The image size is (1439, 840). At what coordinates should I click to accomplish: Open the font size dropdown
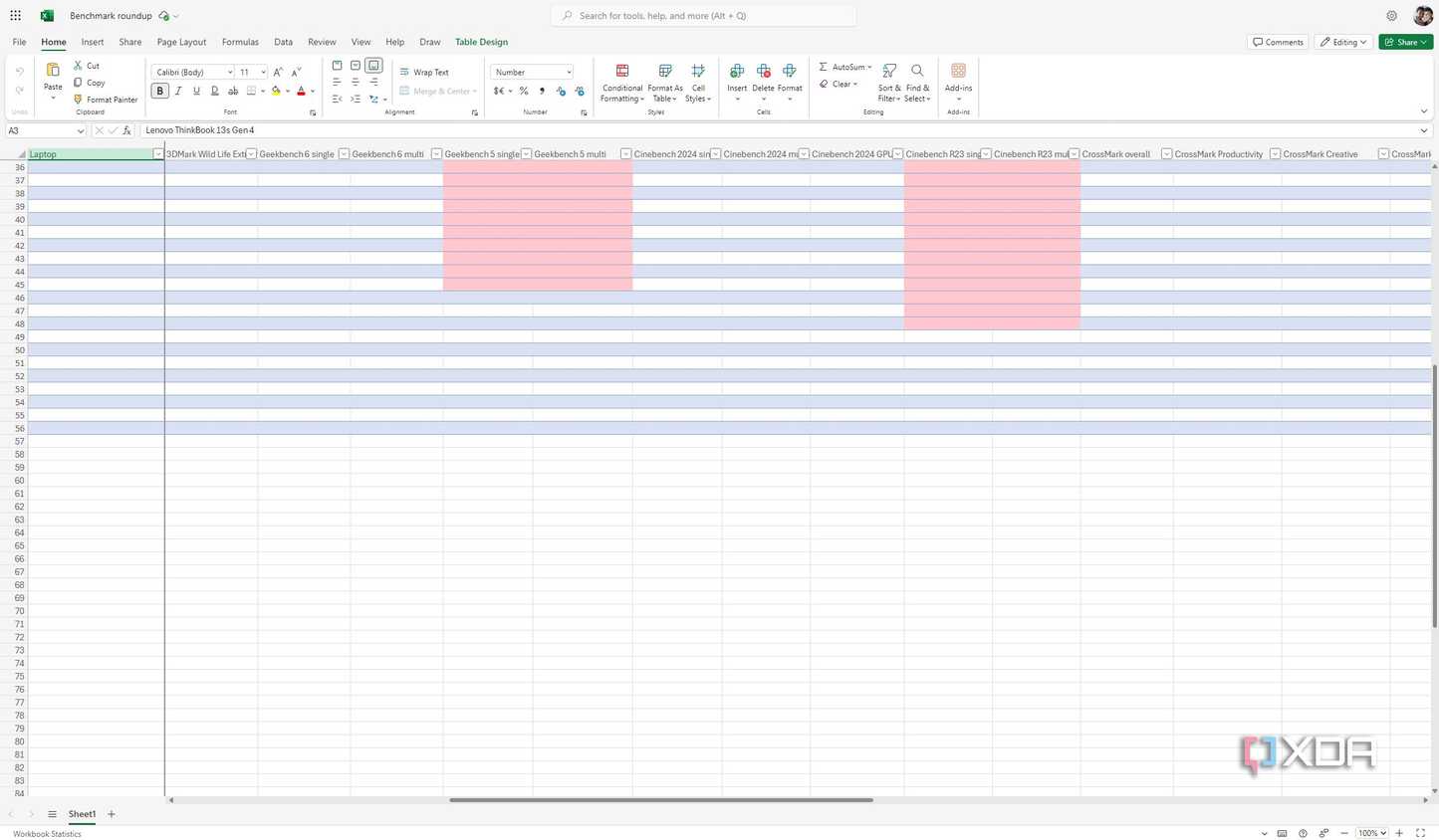(263, 72)
